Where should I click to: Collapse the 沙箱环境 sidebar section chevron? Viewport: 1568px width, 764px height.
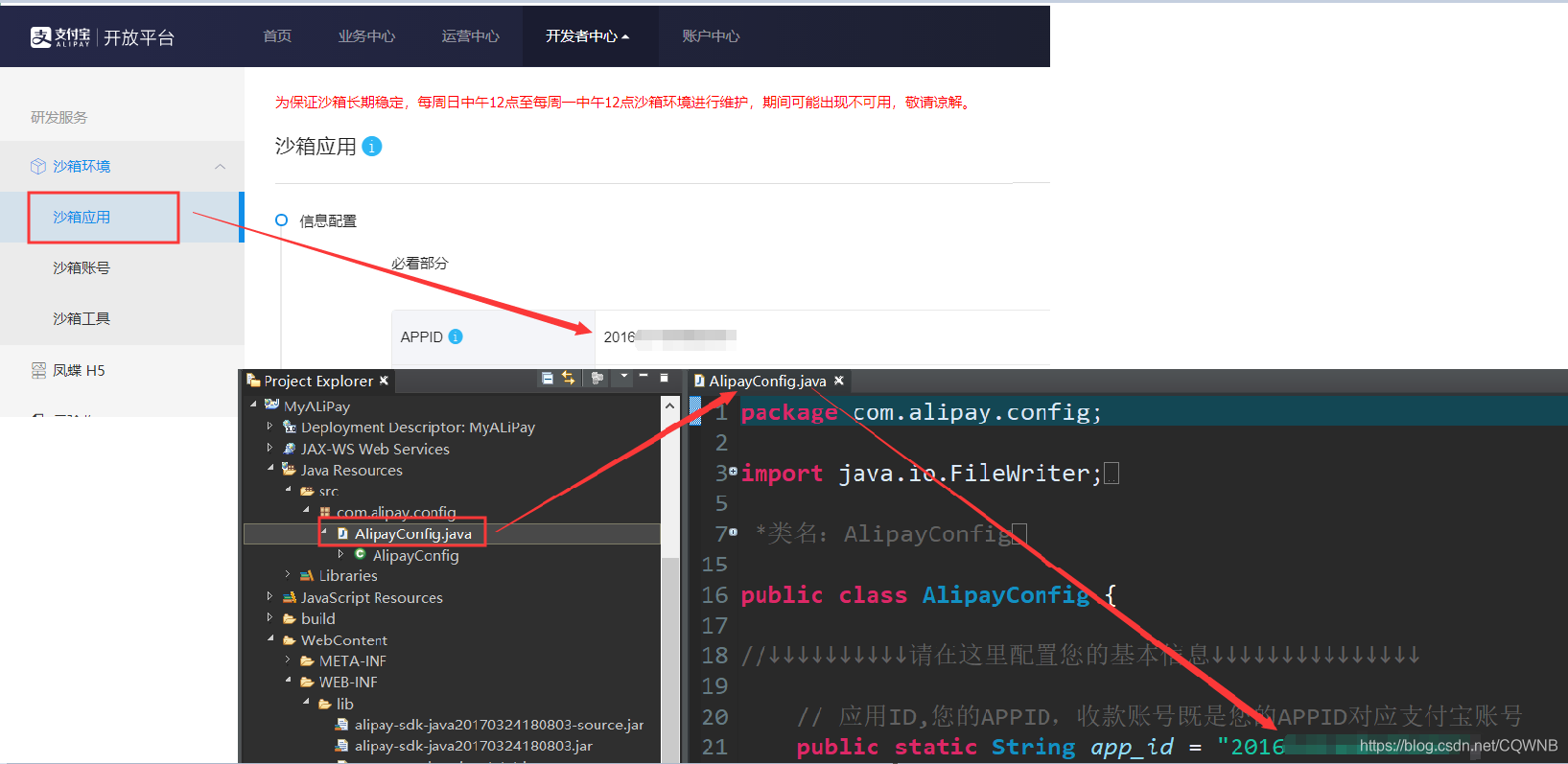[x=220, y=167]
